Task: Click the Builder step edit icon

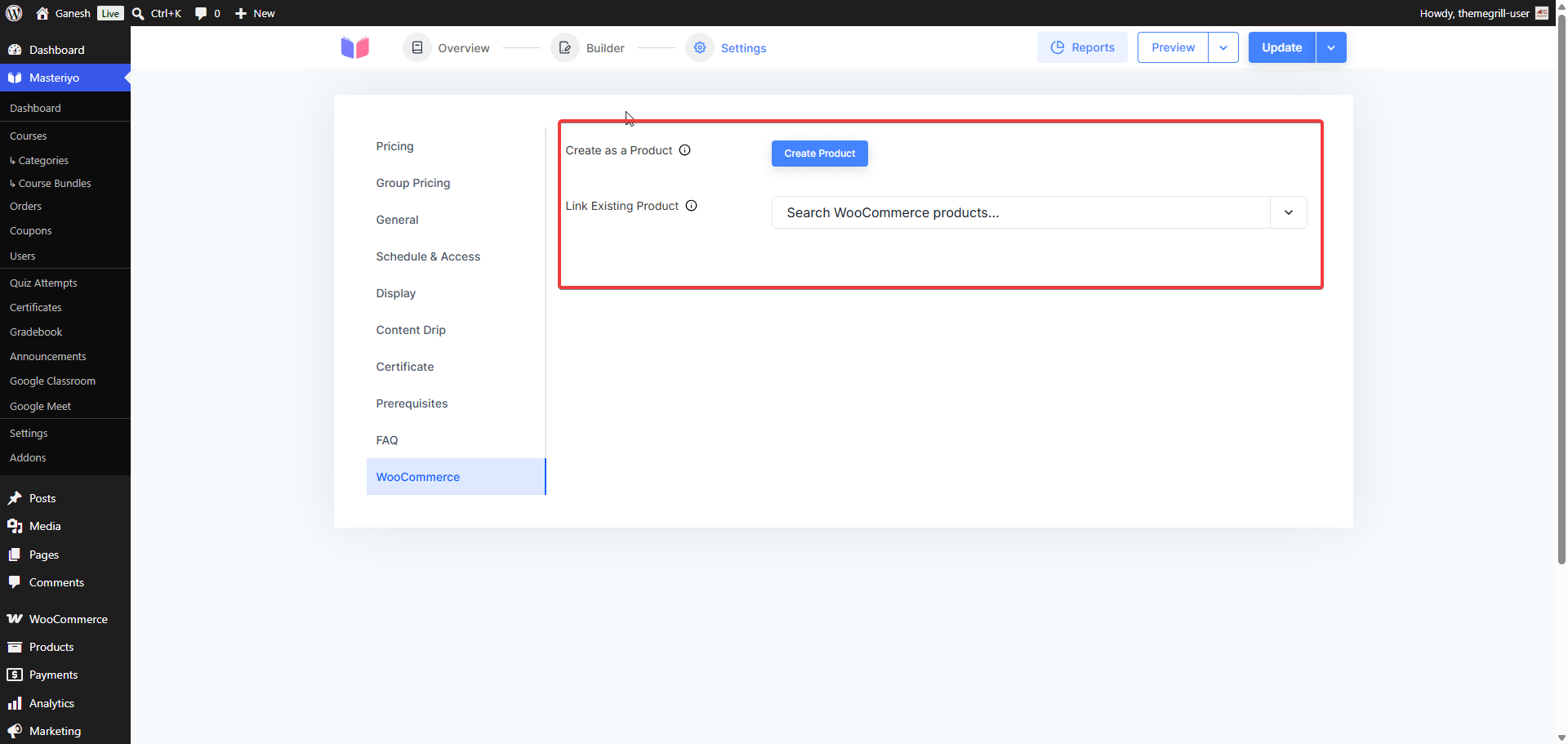Action: pyautogui.click(x=565, y=47)
